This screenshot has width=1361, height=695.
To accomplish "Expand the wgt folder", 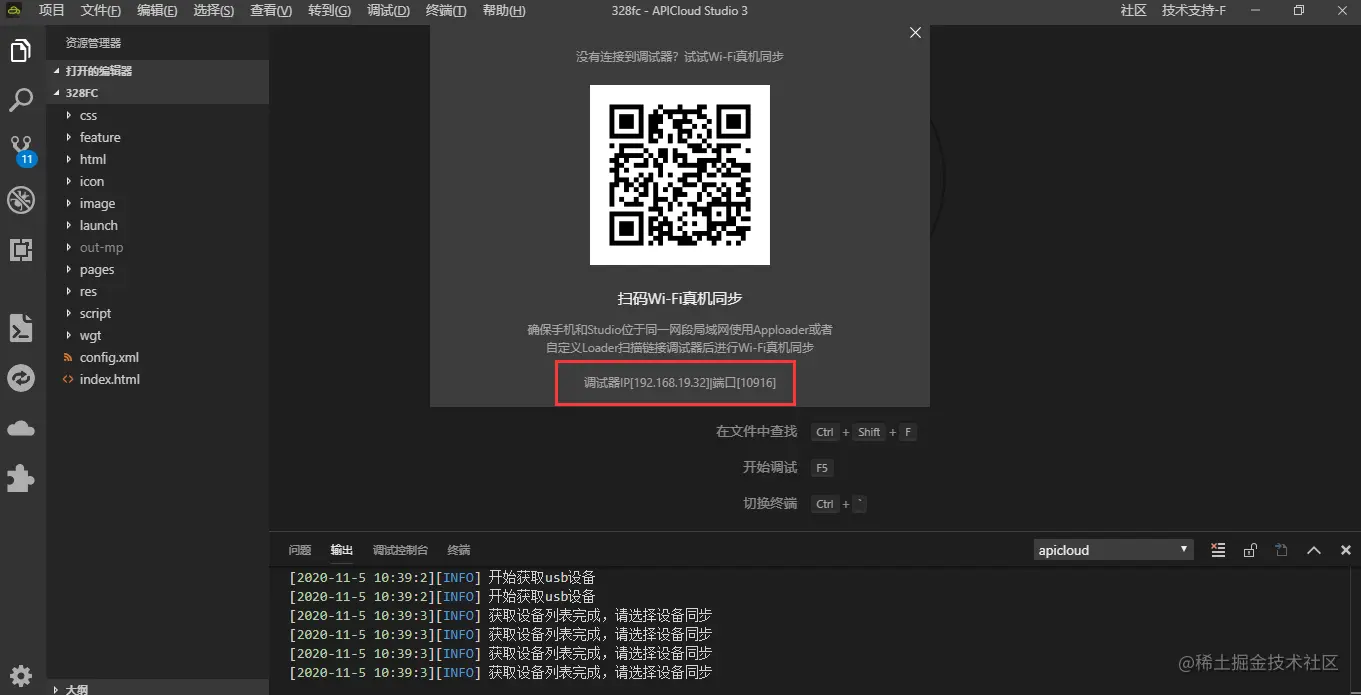I will point(157,335).
